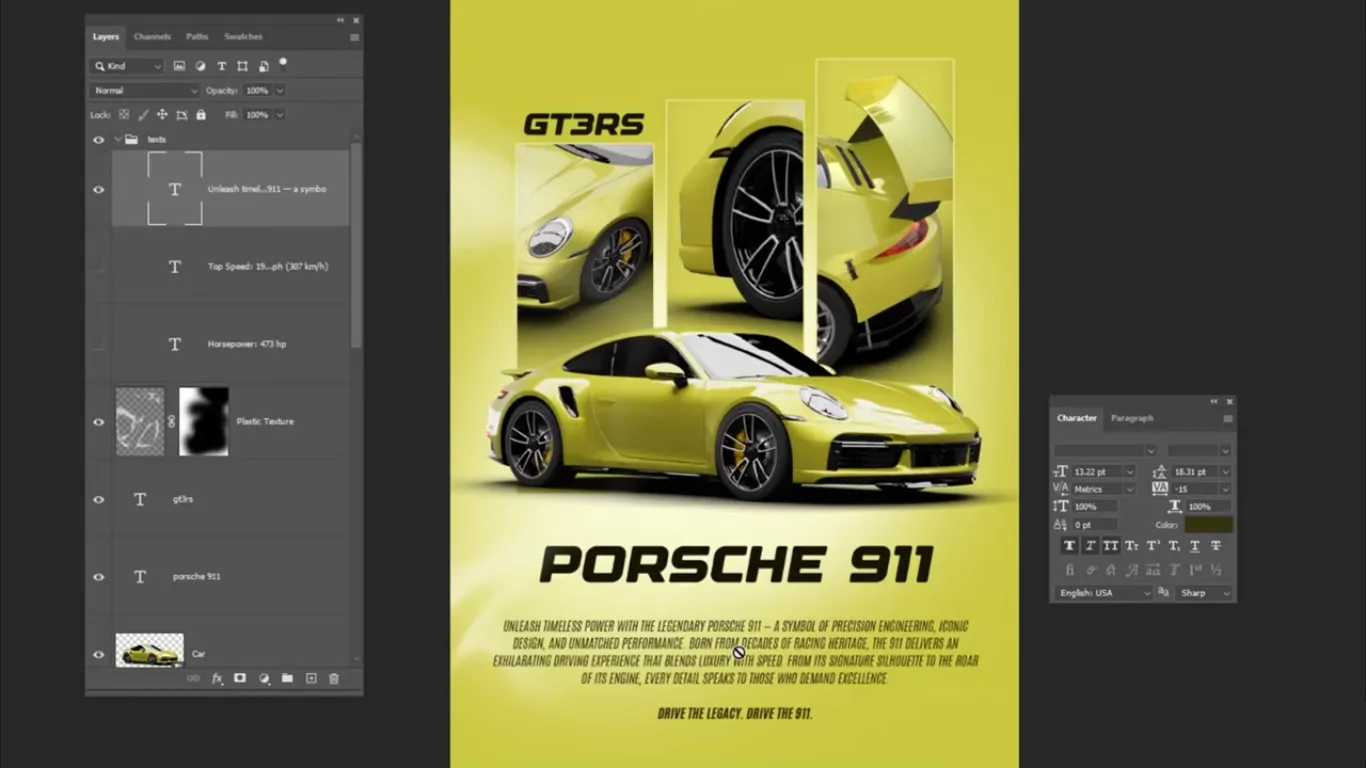
Task: Select the Car layer thumbnail
Action: 150,649
